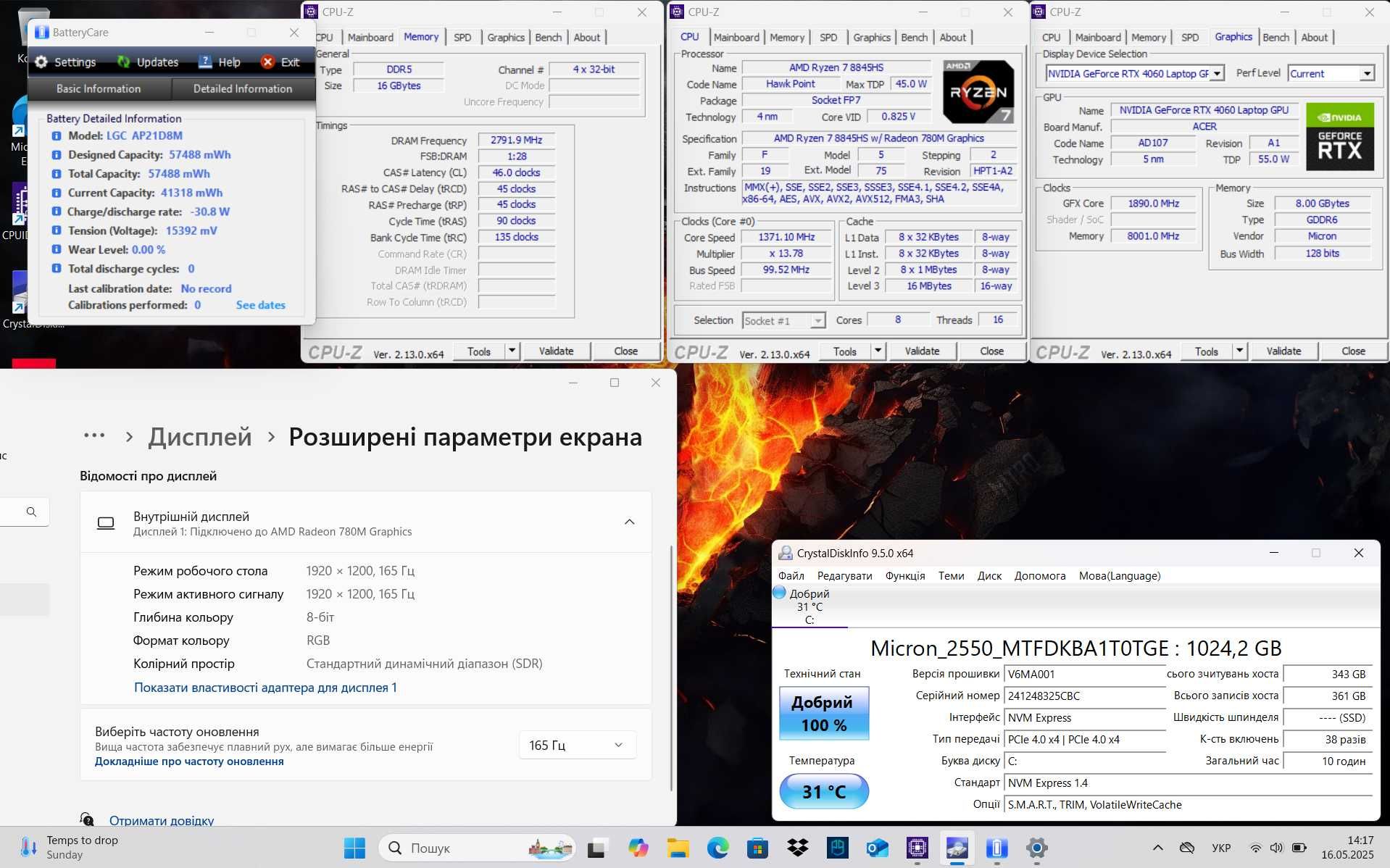Open the Диск menu in CrystalDiskInfo

tap(989, 575)
